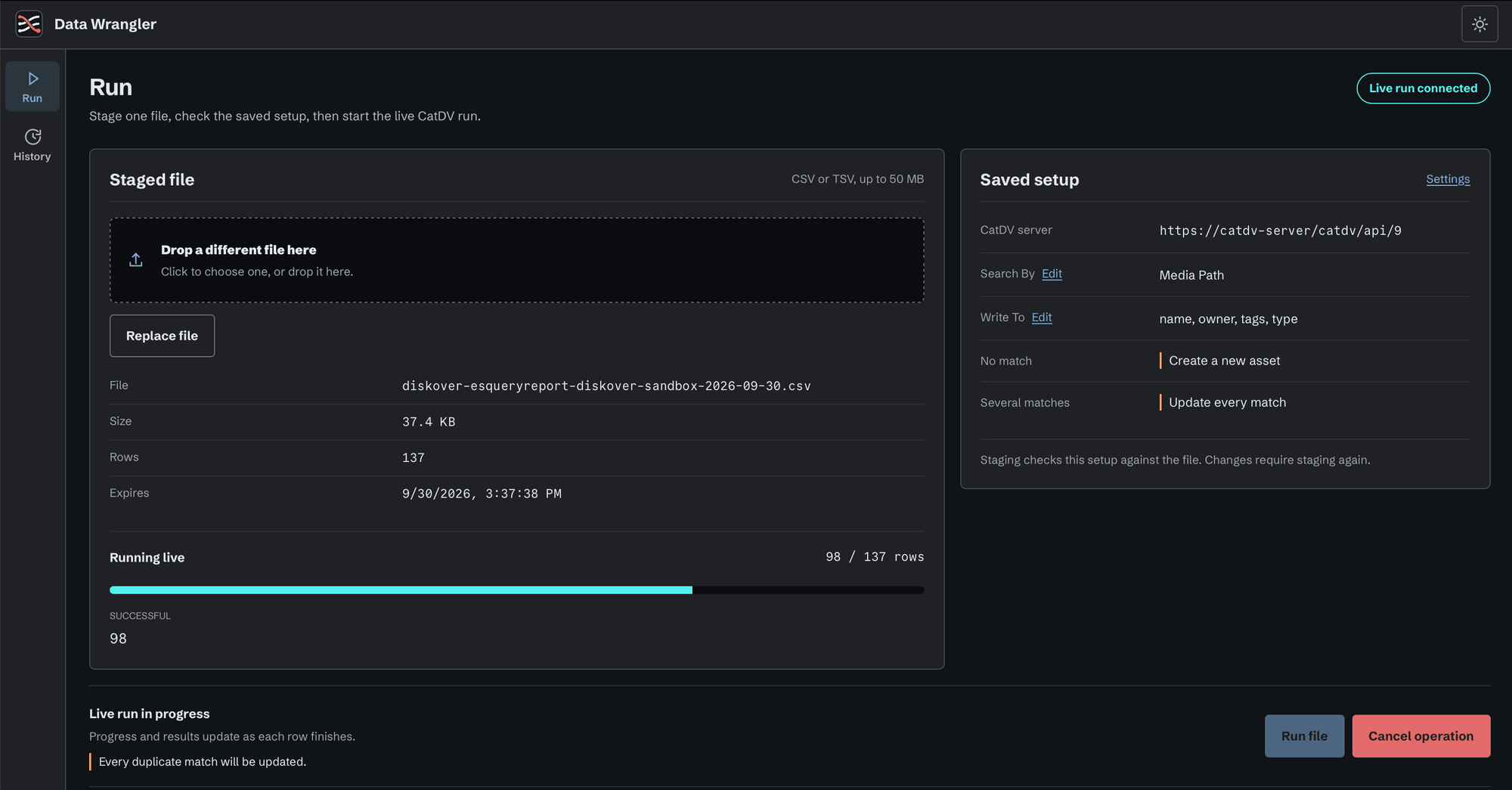The image size is (1512, 790).
Task: Click the Media Path value
Action: (x=1191, y=275)
